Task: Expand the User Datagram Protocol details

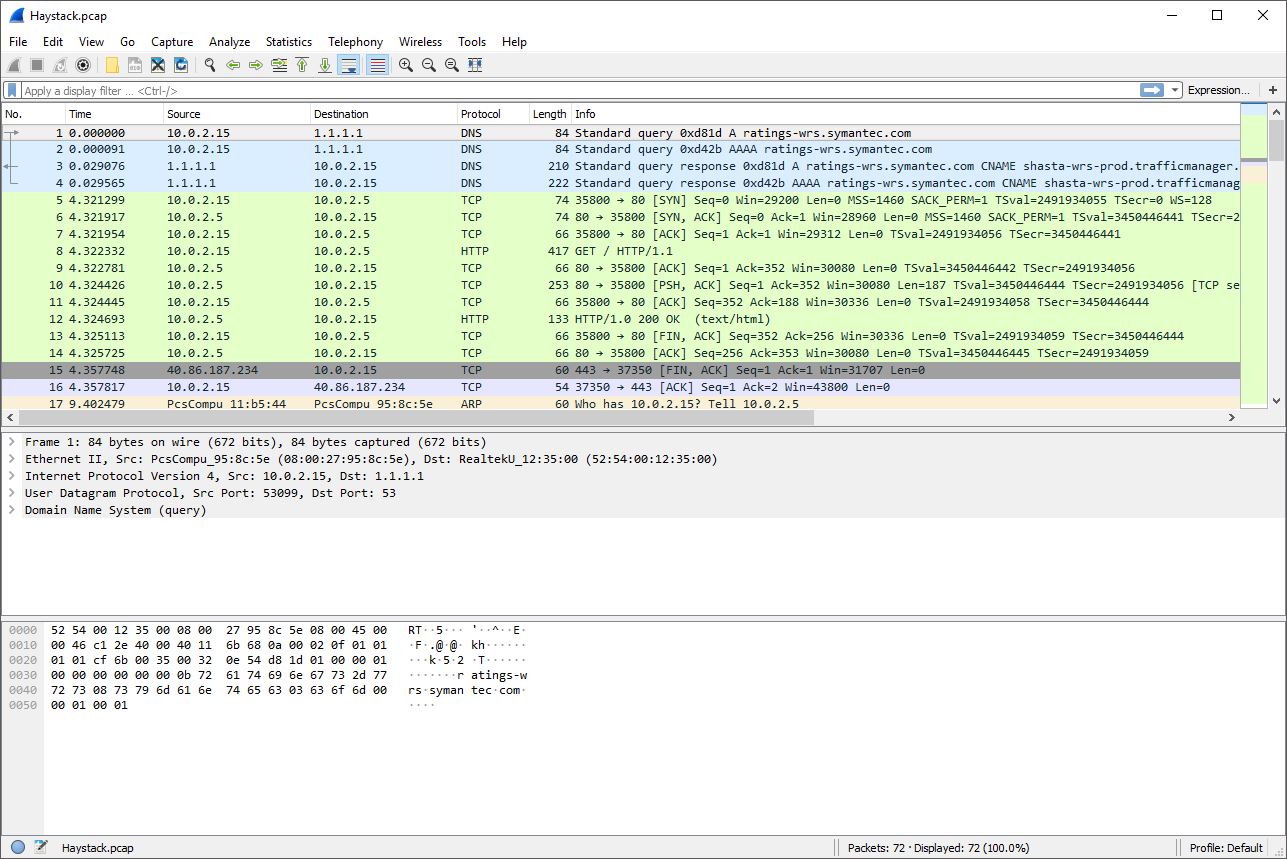Action: (x=12, y=493)
